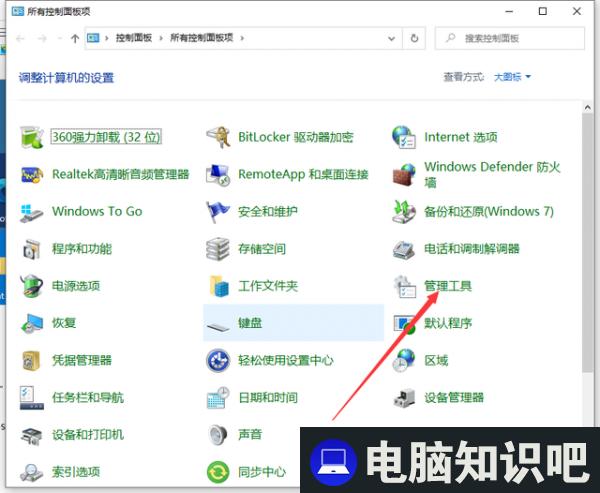Screen dimensions: 600x493
Task: Click the vertical scrollbar thumb
Action: [x=587, y=242]
